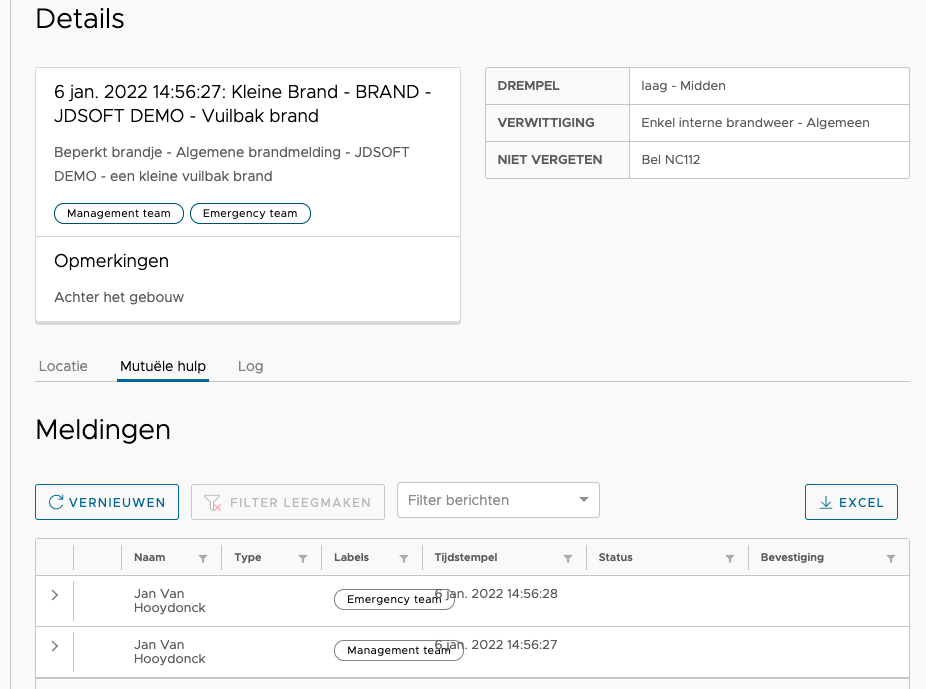The width and height of the screenshot is (926, 689).
Task: Click the Status column filter icon
Action: click(730, 559)
